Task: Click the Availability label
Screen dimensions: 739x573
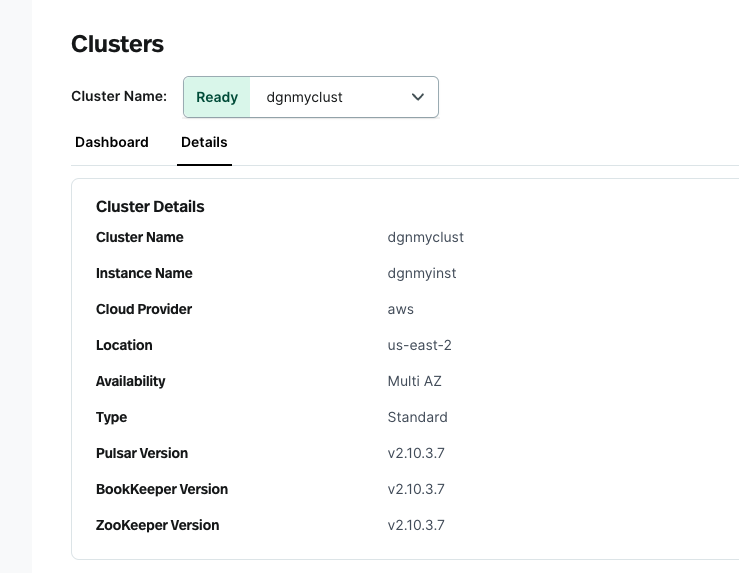Action: 131,381
